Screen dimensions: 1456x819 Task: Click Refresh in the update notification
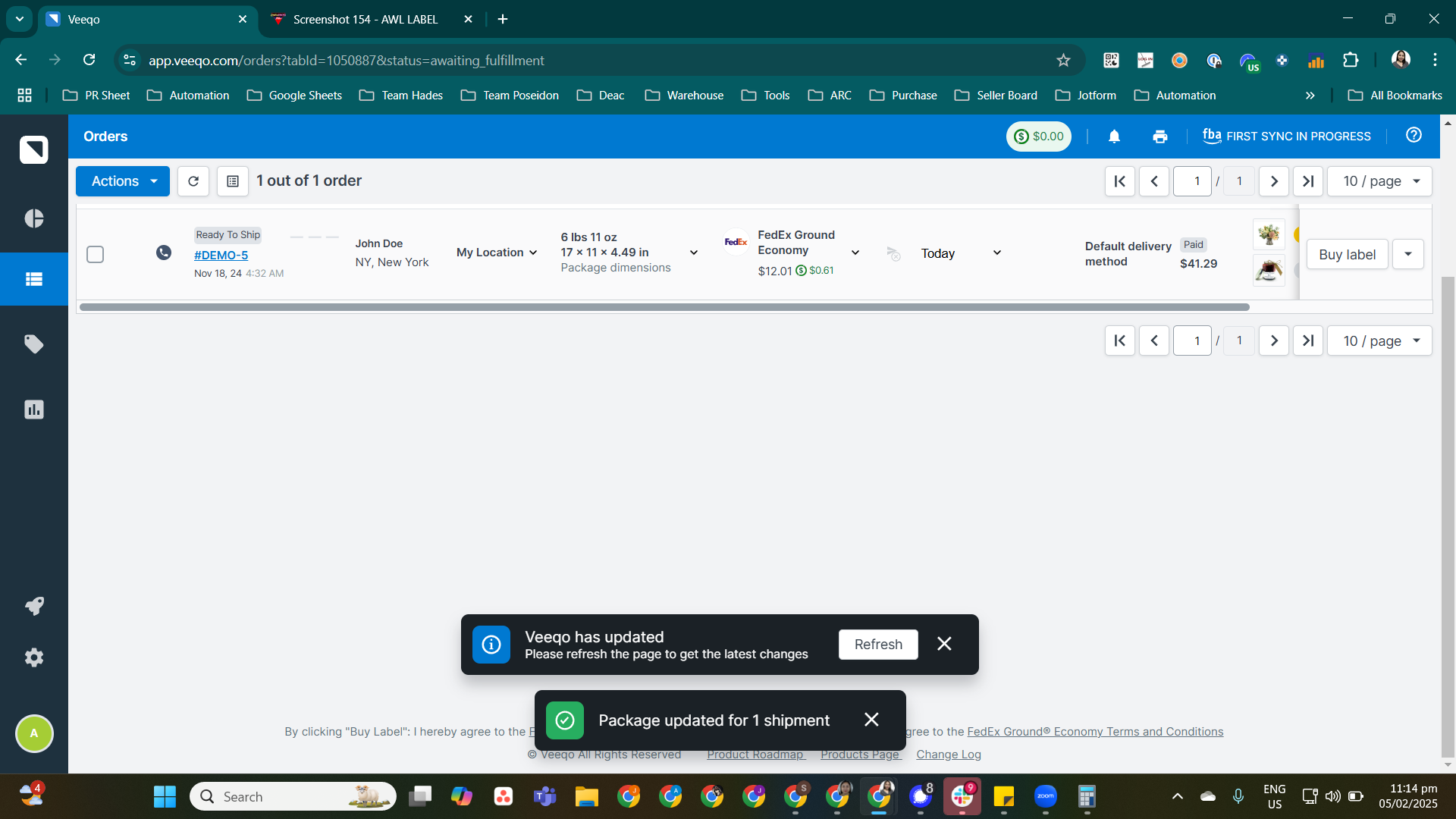(x=878, y=645)
